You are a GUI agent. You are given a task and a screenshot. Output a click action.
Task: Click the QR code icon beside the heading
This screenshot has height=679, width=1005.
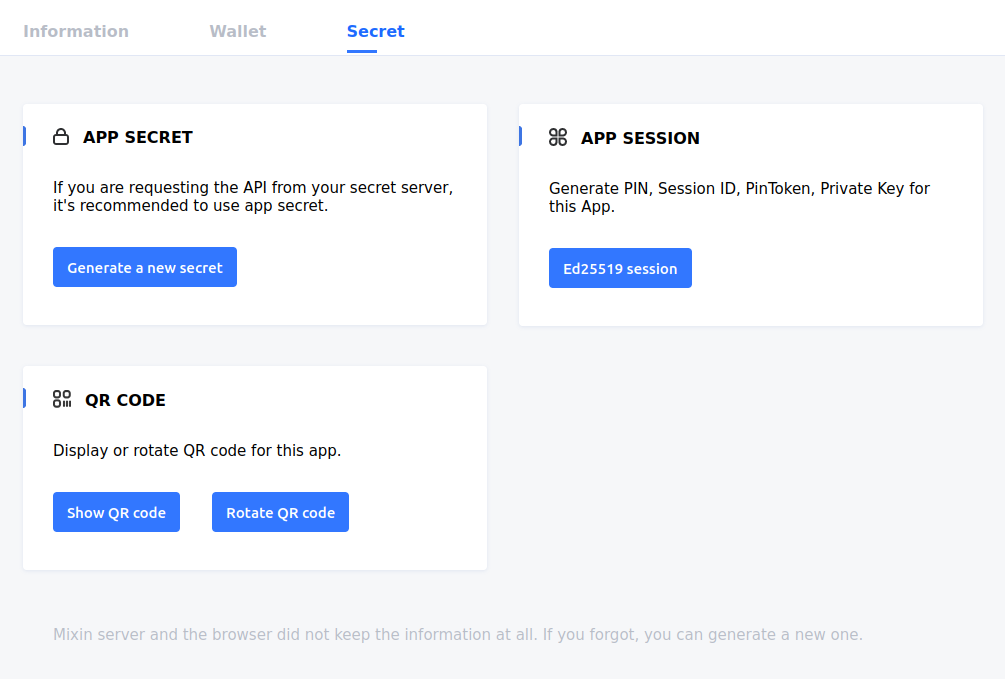[x=62, y=399]
